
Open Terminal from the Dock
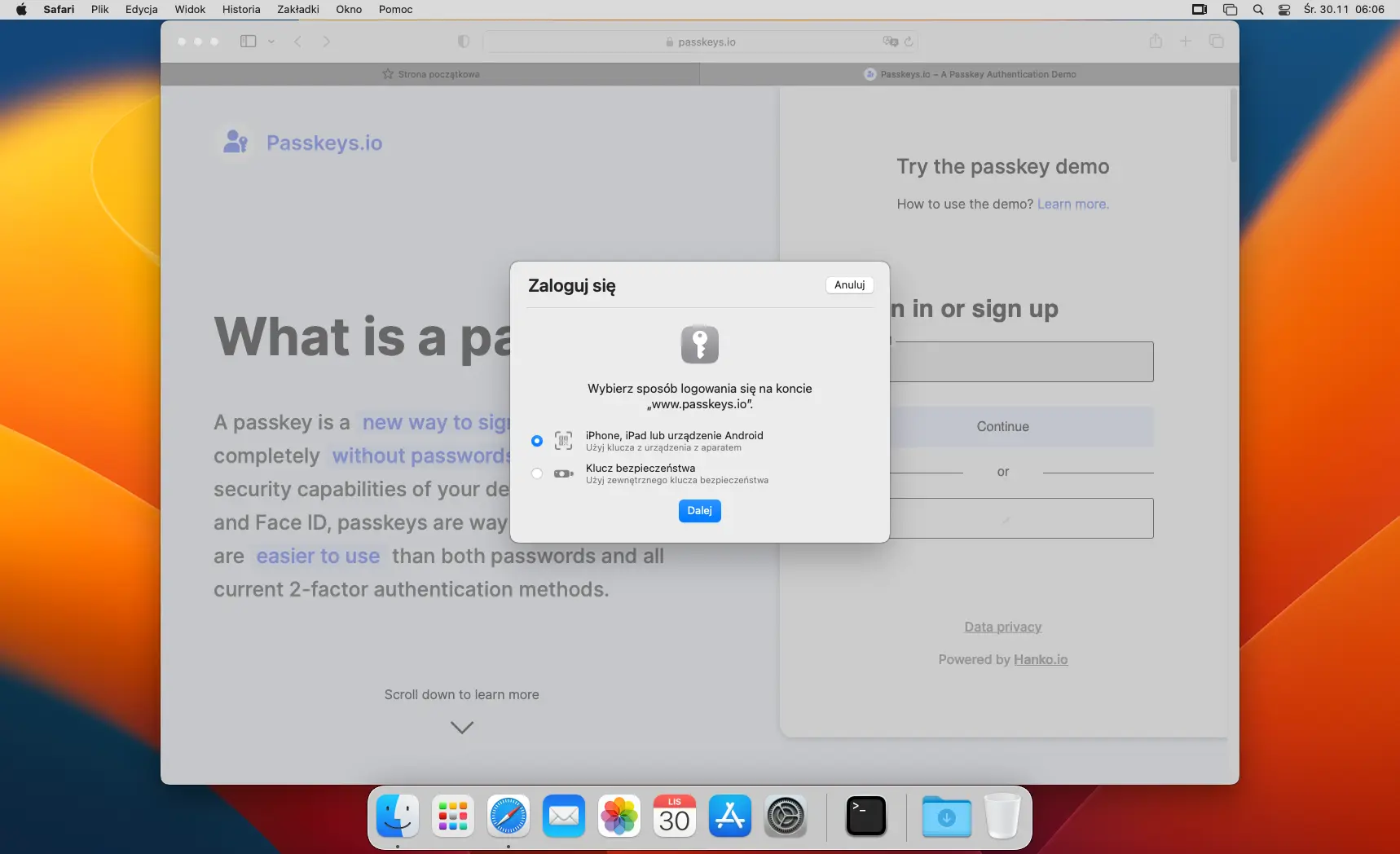tap(866, 816)
